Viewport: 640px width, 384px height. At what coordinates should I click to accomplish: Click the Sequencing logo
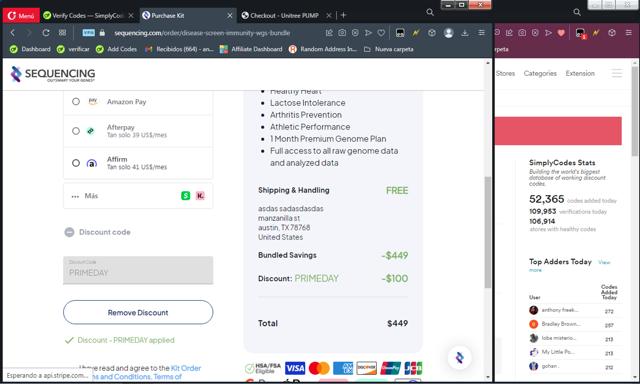[53, 74]
